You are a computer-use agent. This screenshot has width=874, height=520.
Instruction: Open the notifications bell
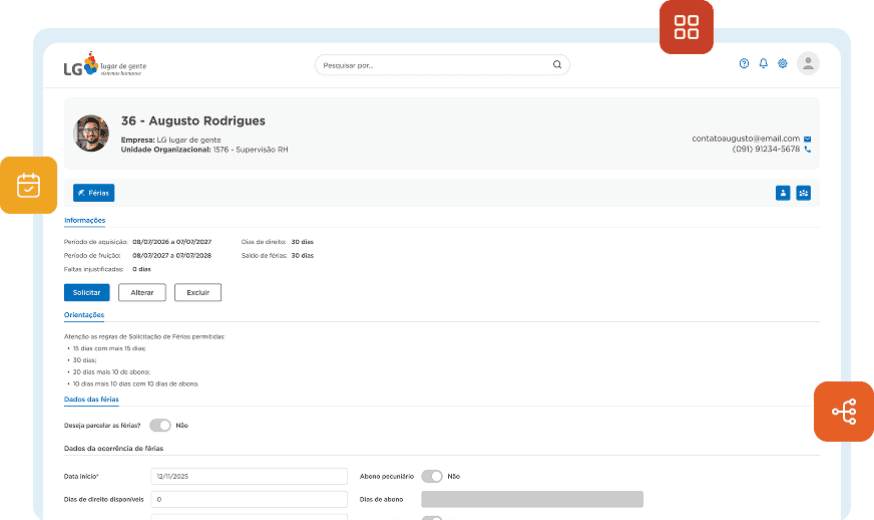[x=763, y=64]
